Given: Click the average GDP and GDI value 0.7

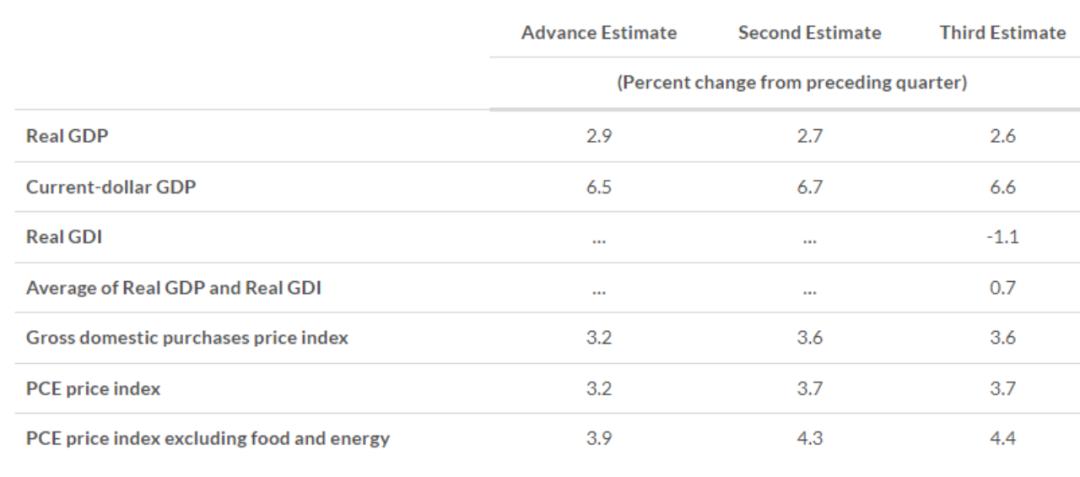Looking at the screenshot, I should click(1002, 288).
